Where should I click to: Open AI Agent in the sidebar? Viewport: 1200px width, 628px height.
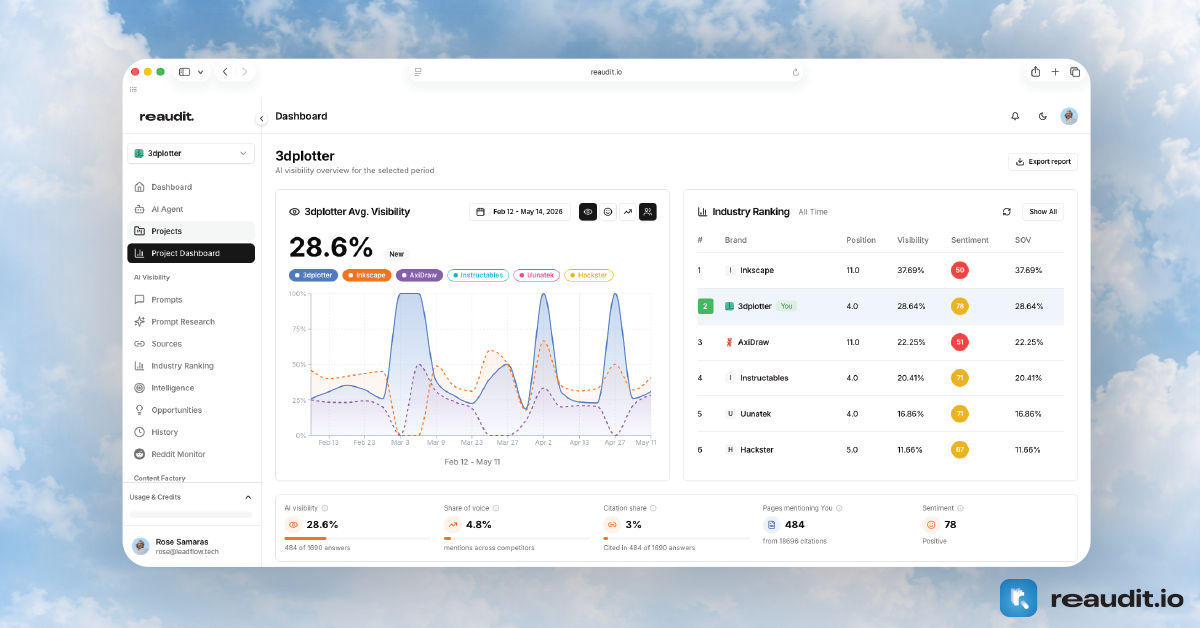click(x=190, y=209)
